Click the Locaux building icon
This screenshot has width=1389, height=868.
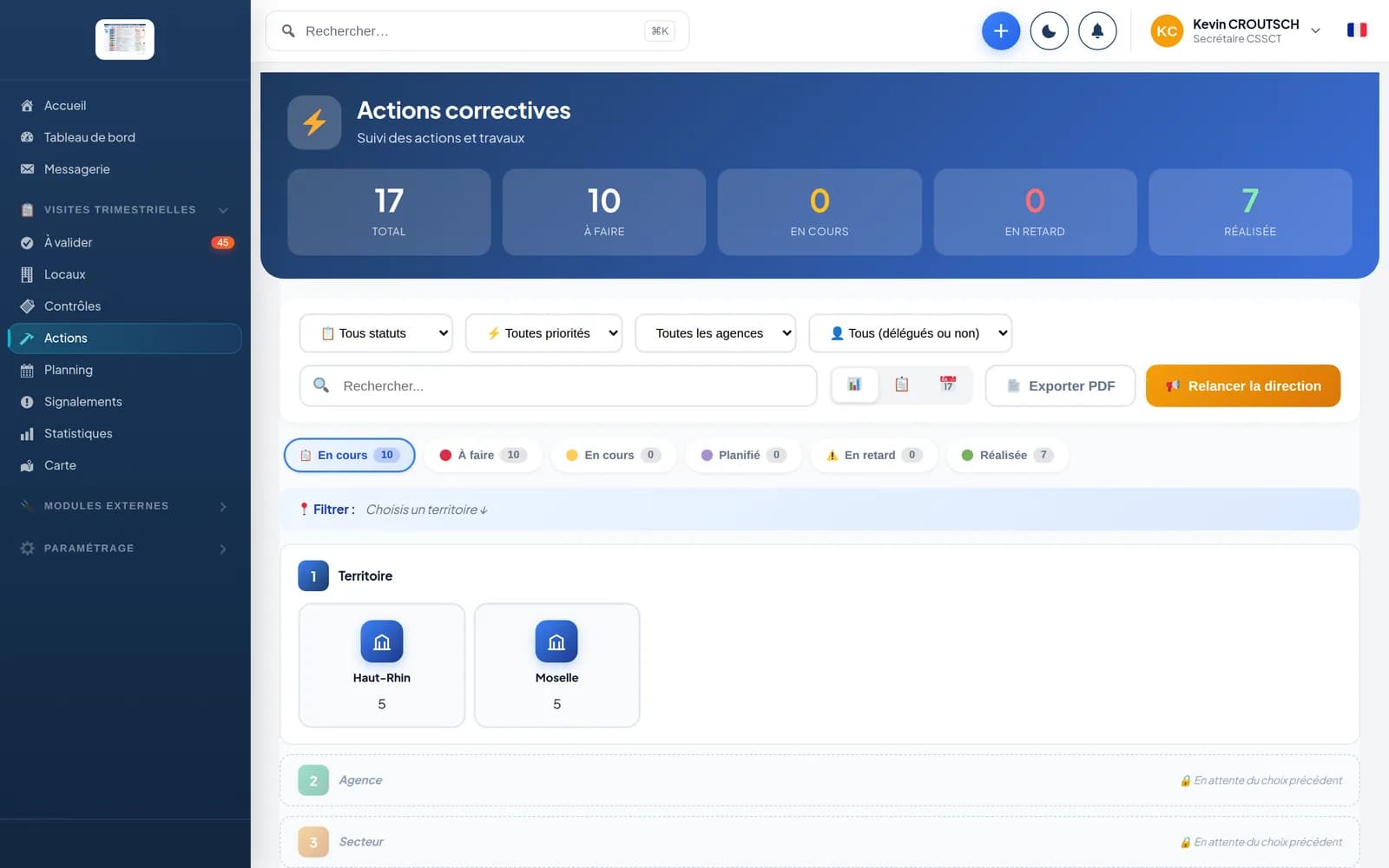click(x=27, y=274)
